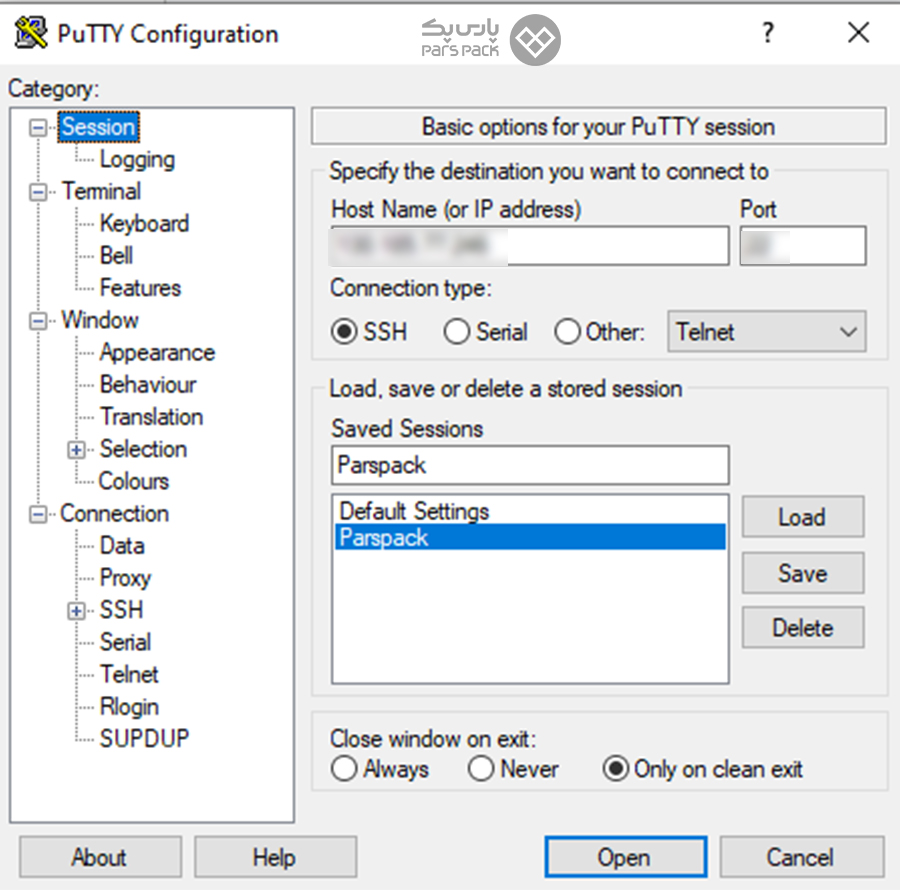The width and height of the screenshot is (900, 890).
Task: Click the Open button to connect
Action: (x=626, y=857)
